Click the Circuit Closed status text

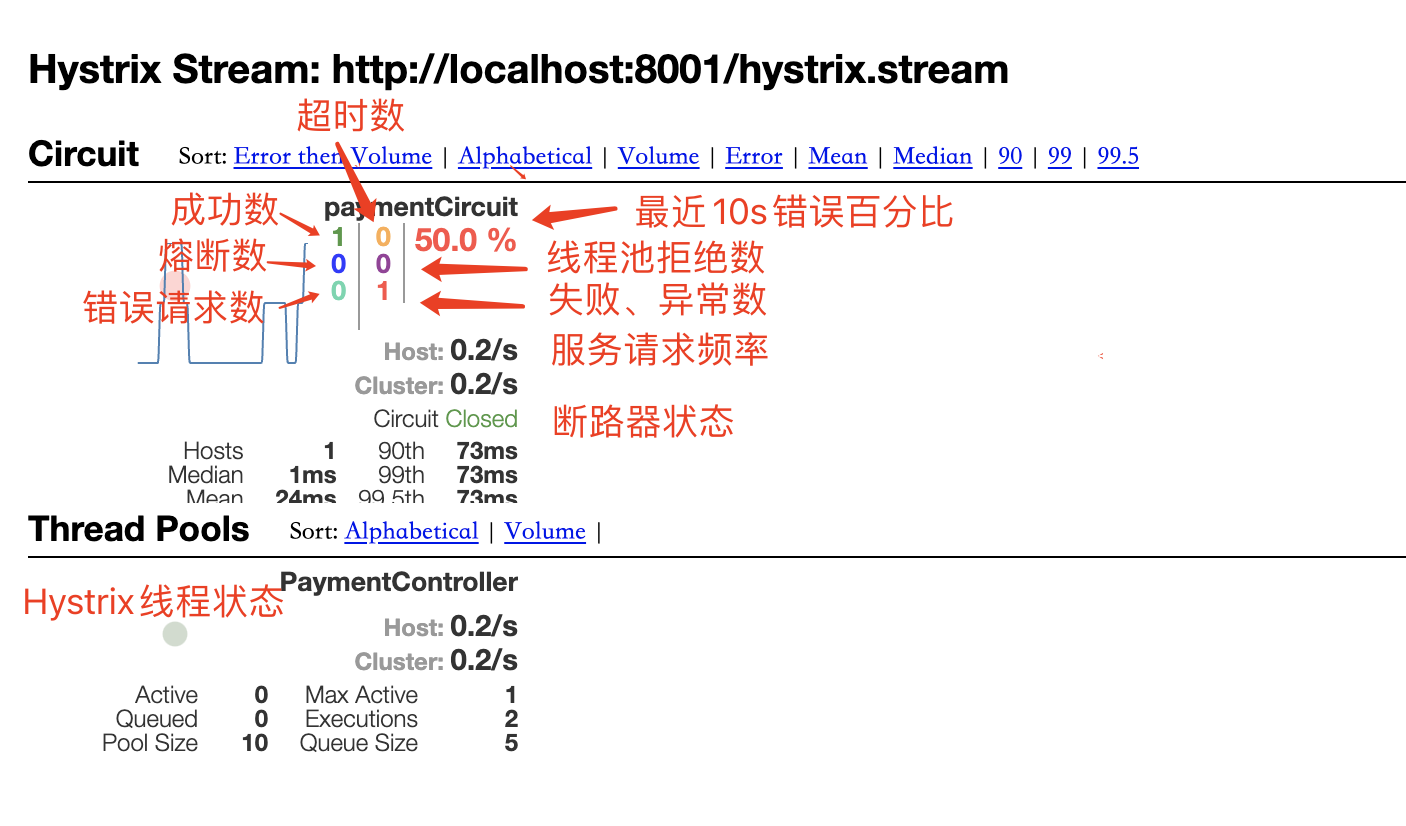[x=446, y=419]
